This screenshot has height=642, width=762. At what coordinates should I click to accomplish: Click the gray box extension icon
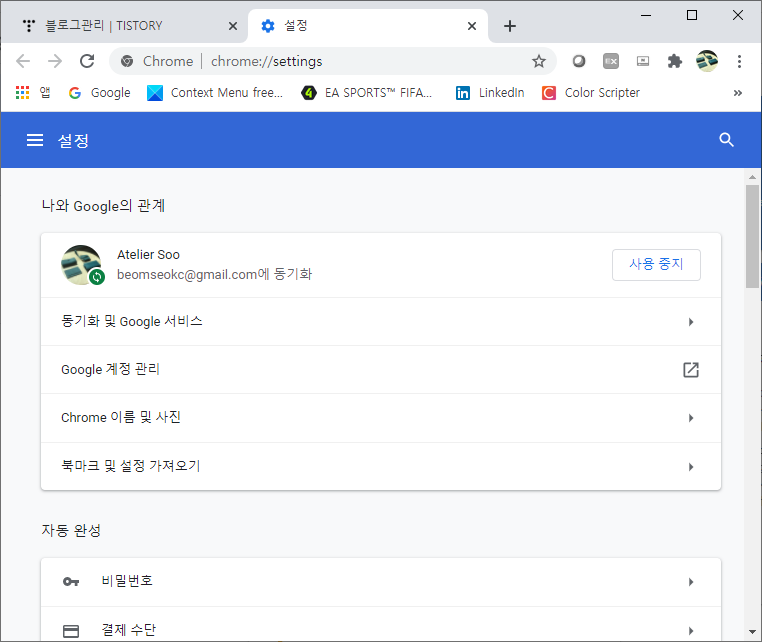pos(611,61)
